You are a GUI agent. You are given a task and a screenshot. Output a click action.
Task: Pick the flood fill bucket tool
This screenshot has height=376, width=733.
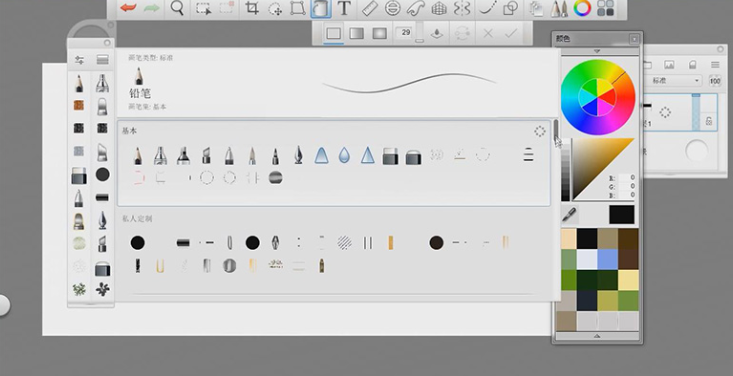tap(321, 8)
